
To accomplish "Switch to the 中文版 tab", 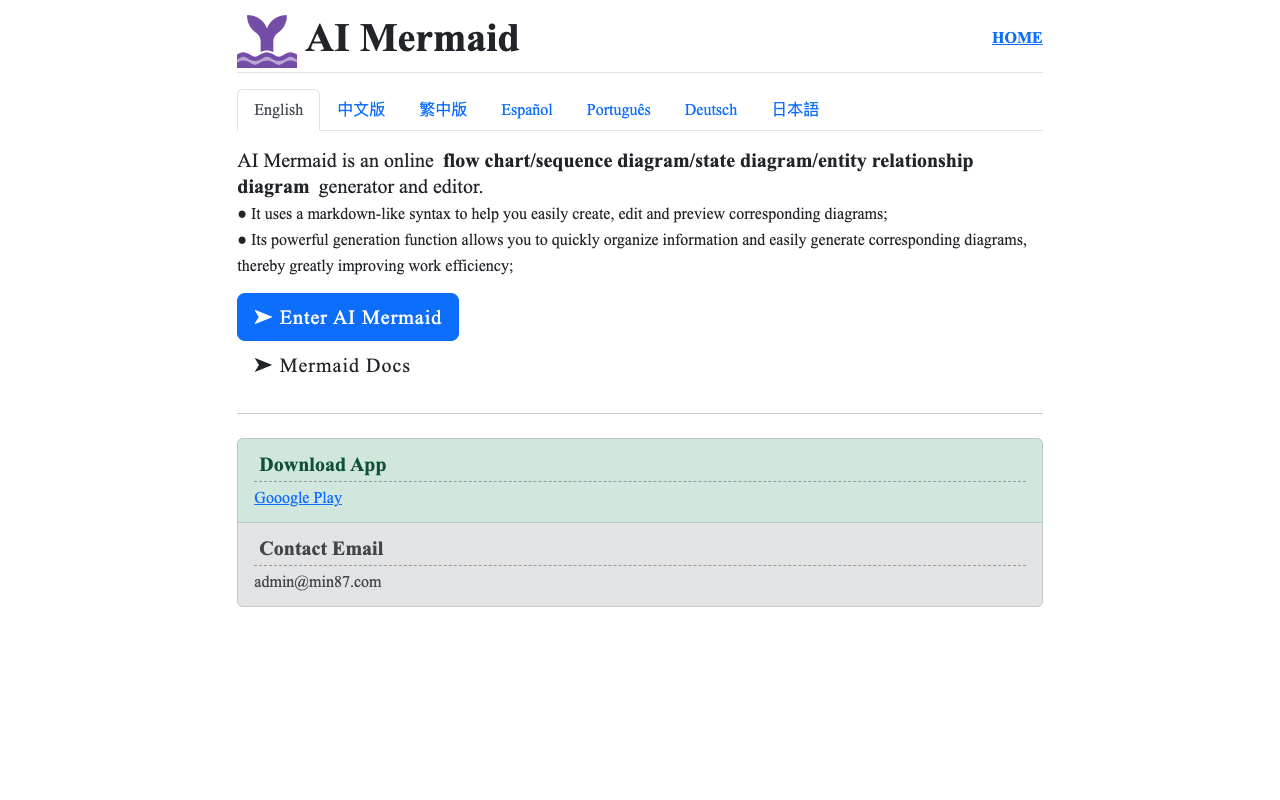I will click(x=361, y=110).
